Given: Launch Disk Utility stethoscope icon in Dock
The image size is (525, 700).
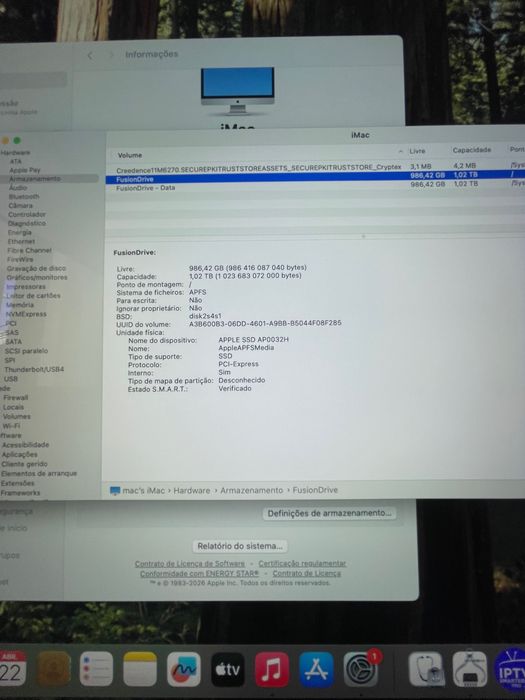Looking at the screenshot, I should (x=426, y=669).
